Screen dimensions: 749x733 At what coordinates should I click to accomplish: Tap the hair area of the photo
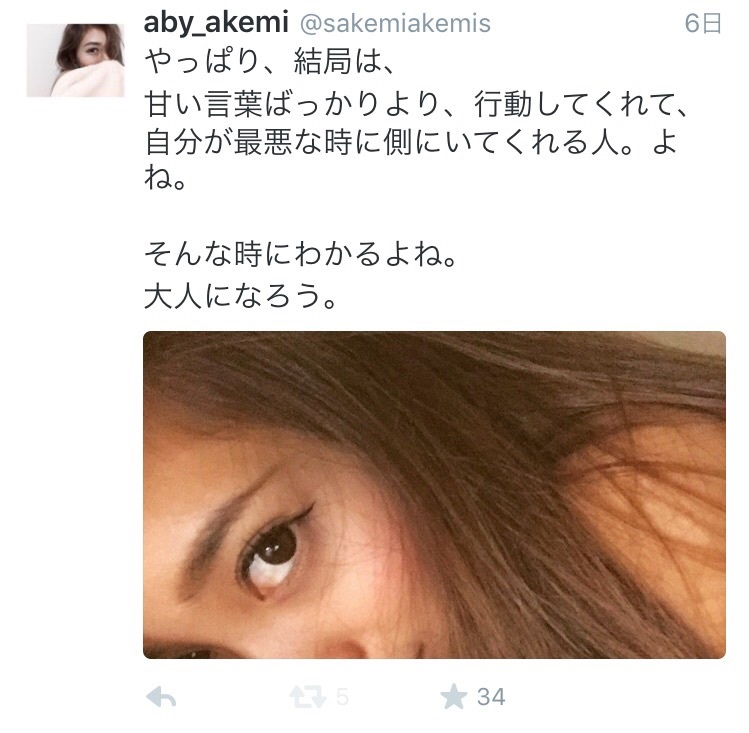tap(525, 430)
